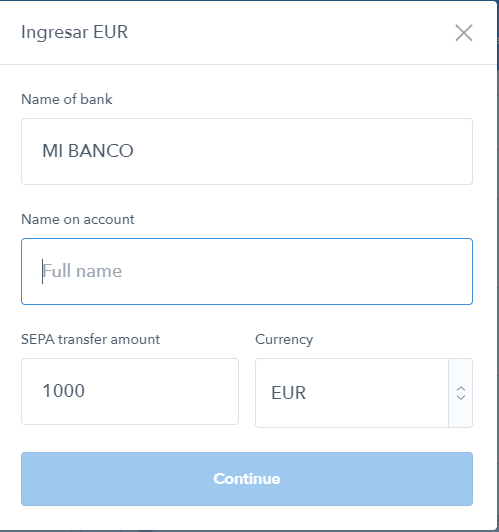Click the empty area of amount field
The height and width of the screenshot is (532, 499).
(161, 391)
